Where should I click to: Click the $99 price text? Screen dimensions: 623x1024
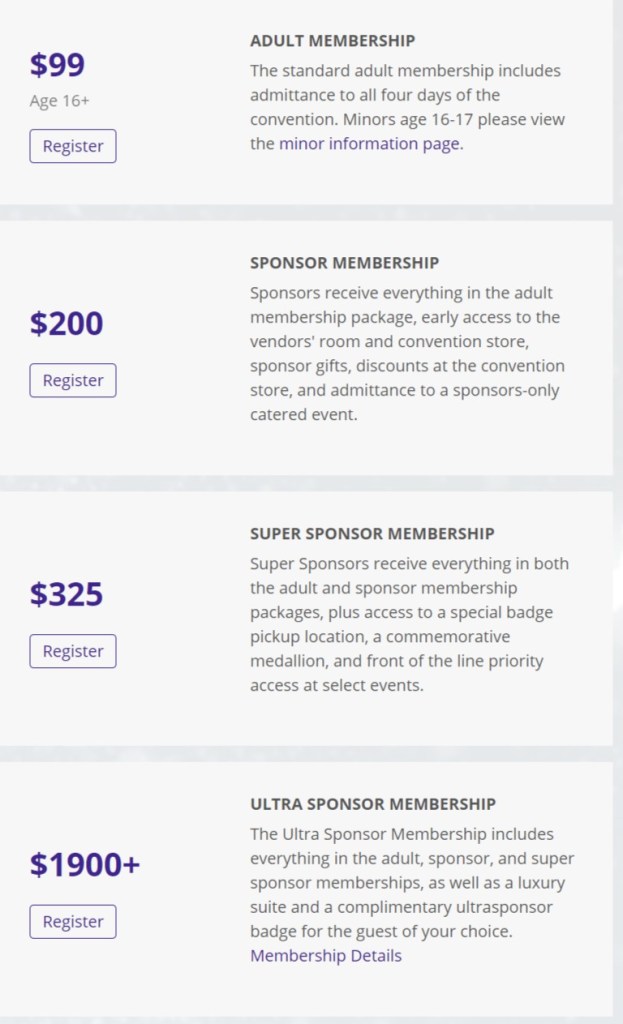57,65
